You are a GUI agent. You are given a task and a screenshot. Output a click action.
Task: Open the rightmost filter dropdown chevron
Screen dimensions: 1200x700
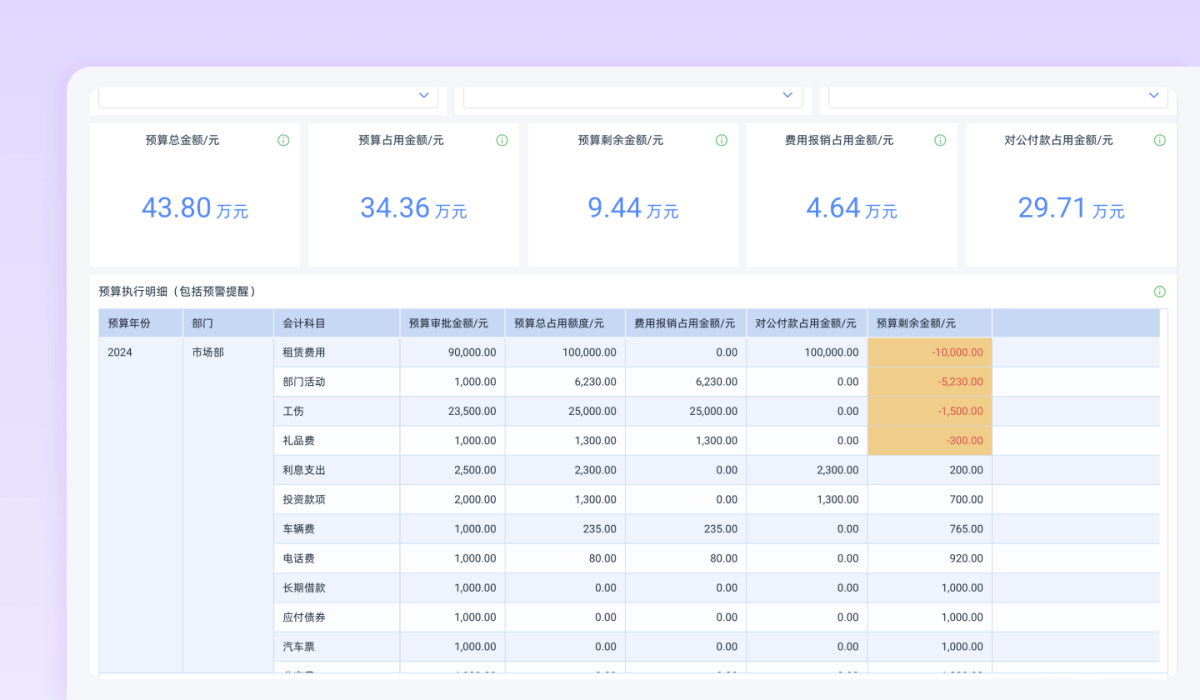tap(1153, 95)
